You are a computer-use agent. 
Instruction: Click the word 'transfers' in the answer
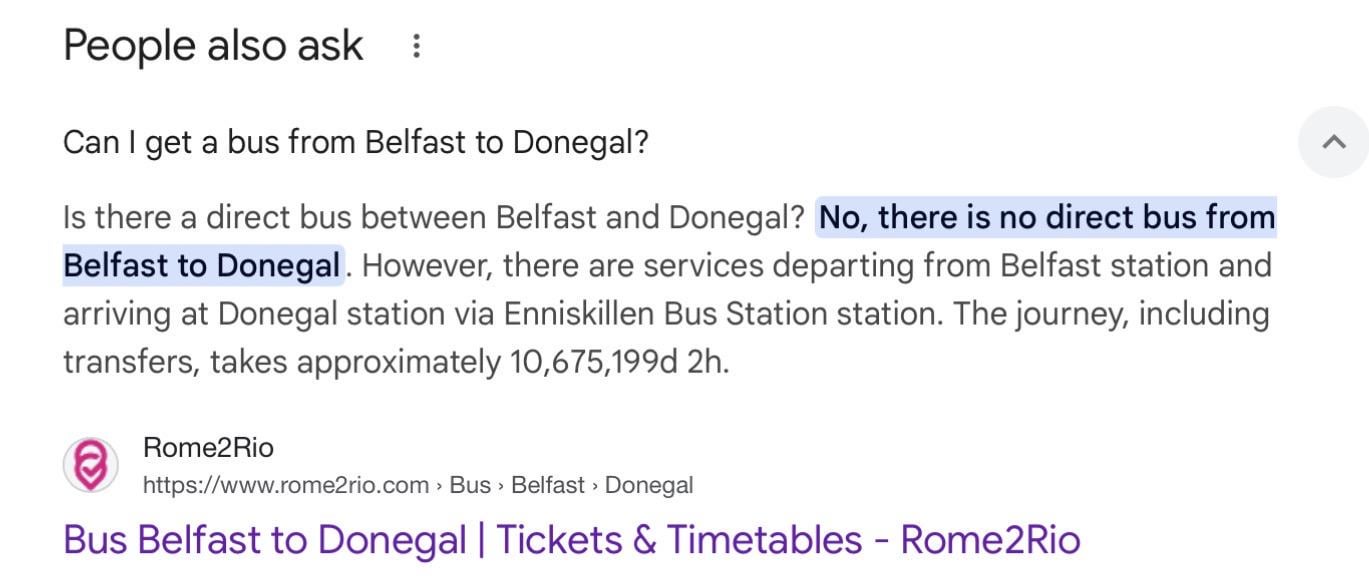pyautogui.click(x=130, y=362)
